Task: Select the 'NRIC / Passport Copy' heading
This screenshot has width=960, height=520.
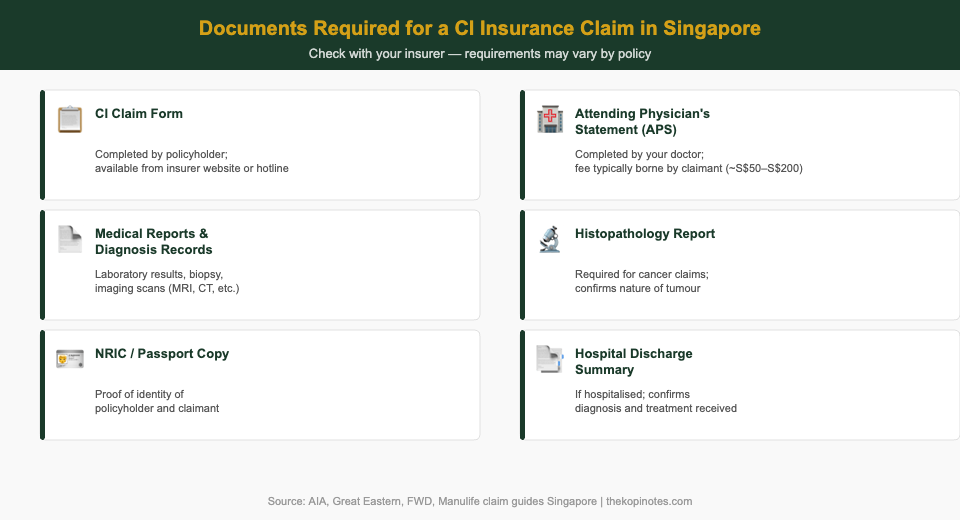Action: point(162,353)
